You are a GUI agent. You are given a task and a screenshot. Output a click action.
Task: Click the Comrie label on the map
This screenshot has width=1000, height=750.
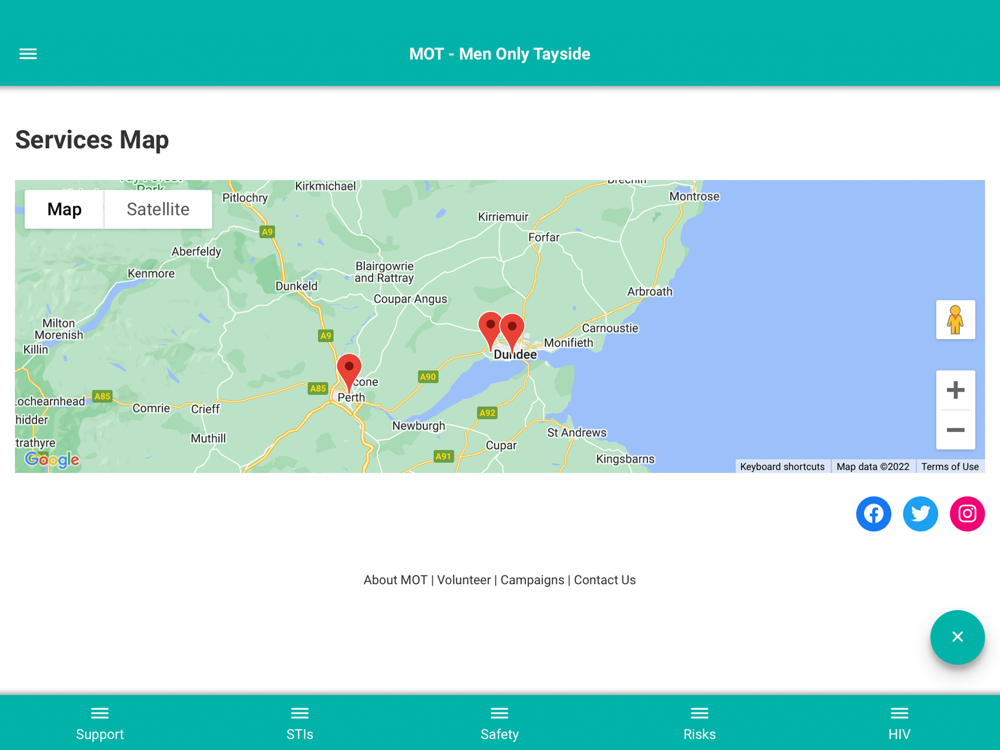[151, 408]
